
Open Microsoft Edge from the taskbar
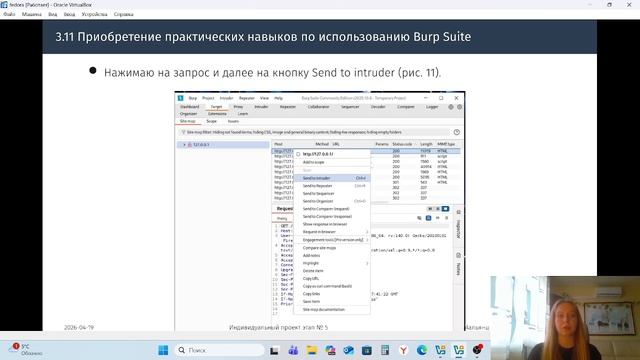click(x=422, y=350)
